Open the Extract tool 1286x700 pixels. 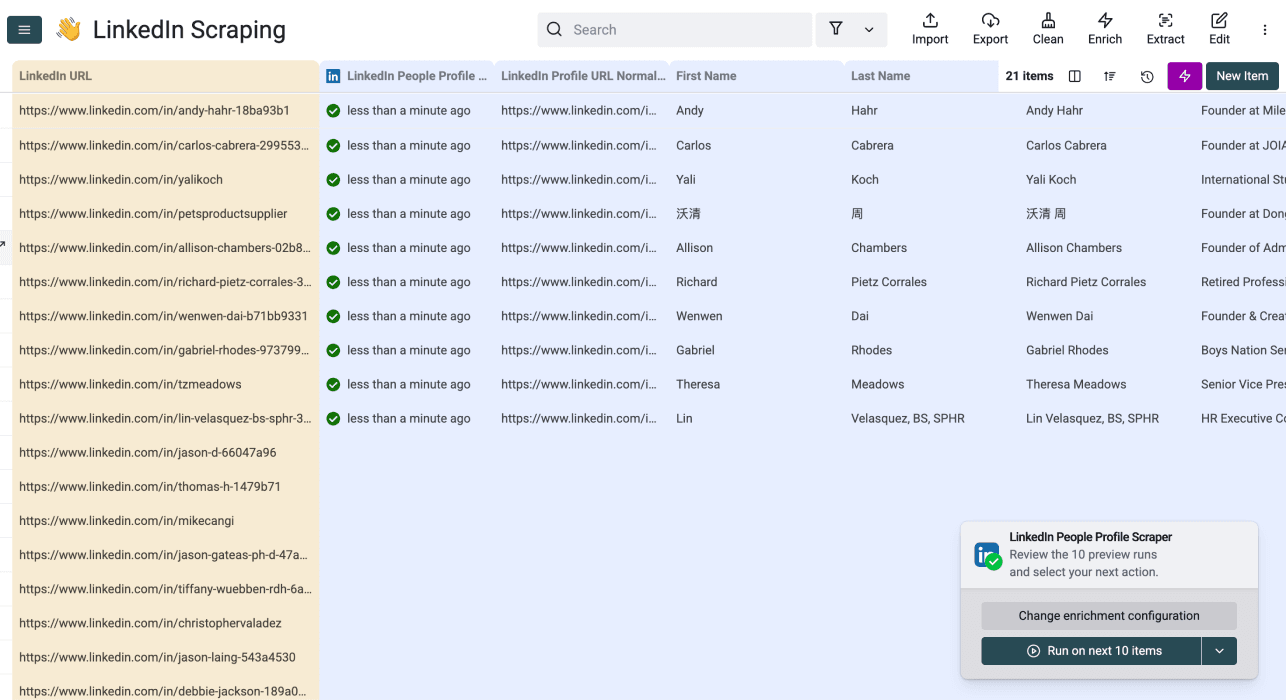coord(1165,29)
